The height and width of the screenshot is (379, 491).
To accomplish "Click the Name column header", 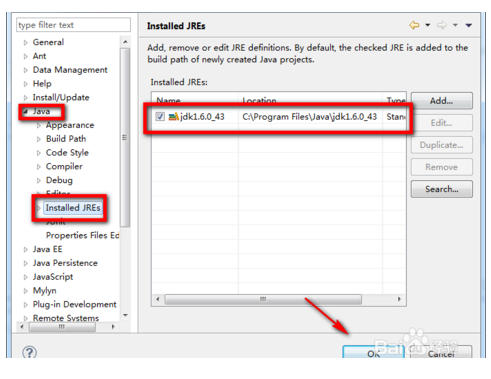I will point(195,100).
